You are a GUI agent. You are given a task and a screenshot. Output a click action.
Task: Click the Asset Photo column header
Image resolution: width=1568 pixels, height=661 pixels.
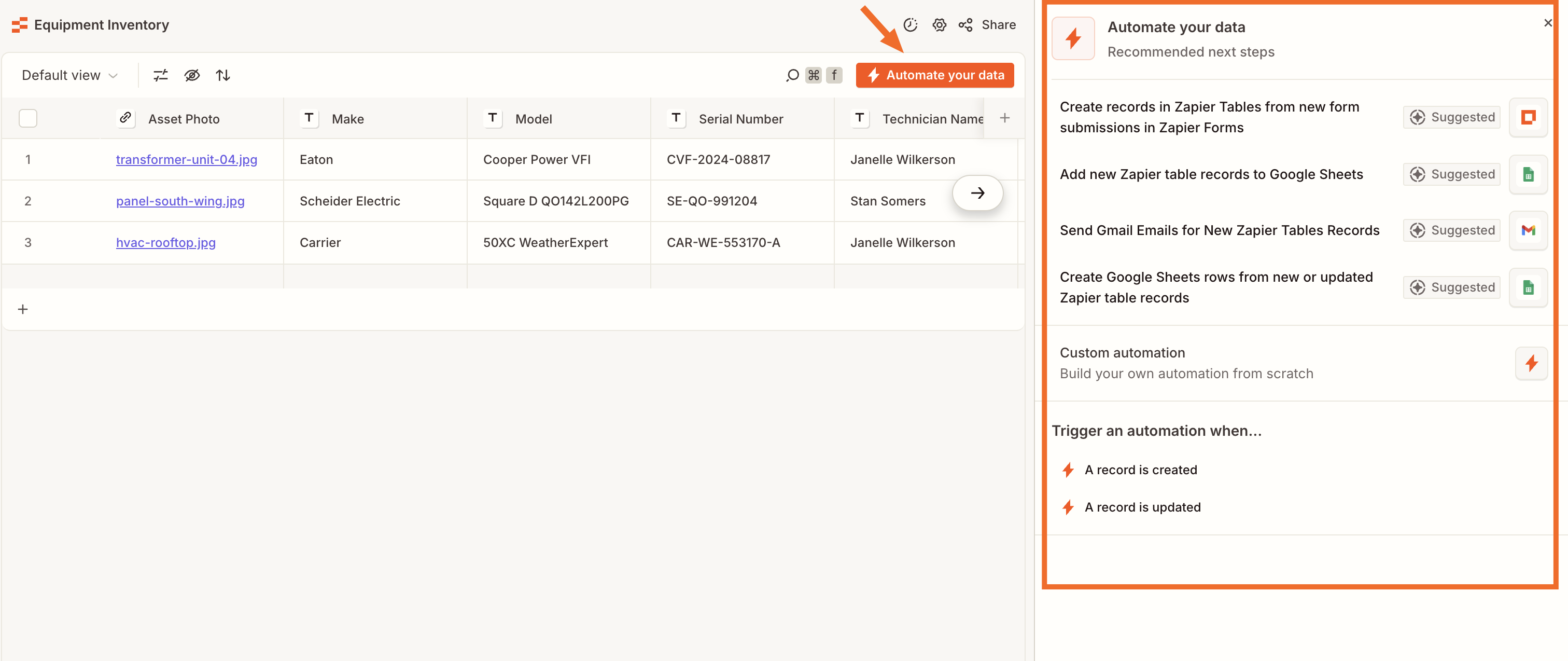click(x=192, y=118)
